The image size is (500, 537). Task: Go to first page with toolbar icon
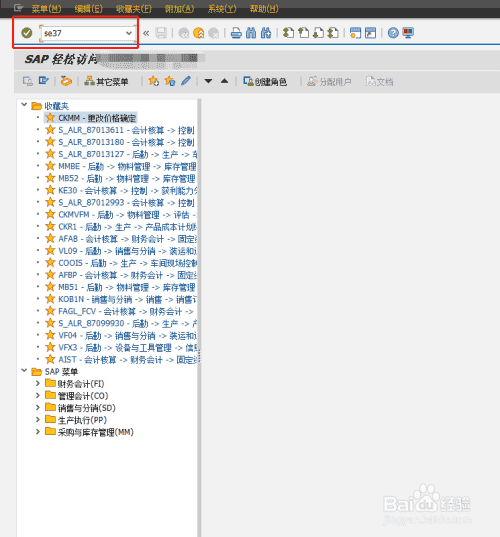pos(288,33)
